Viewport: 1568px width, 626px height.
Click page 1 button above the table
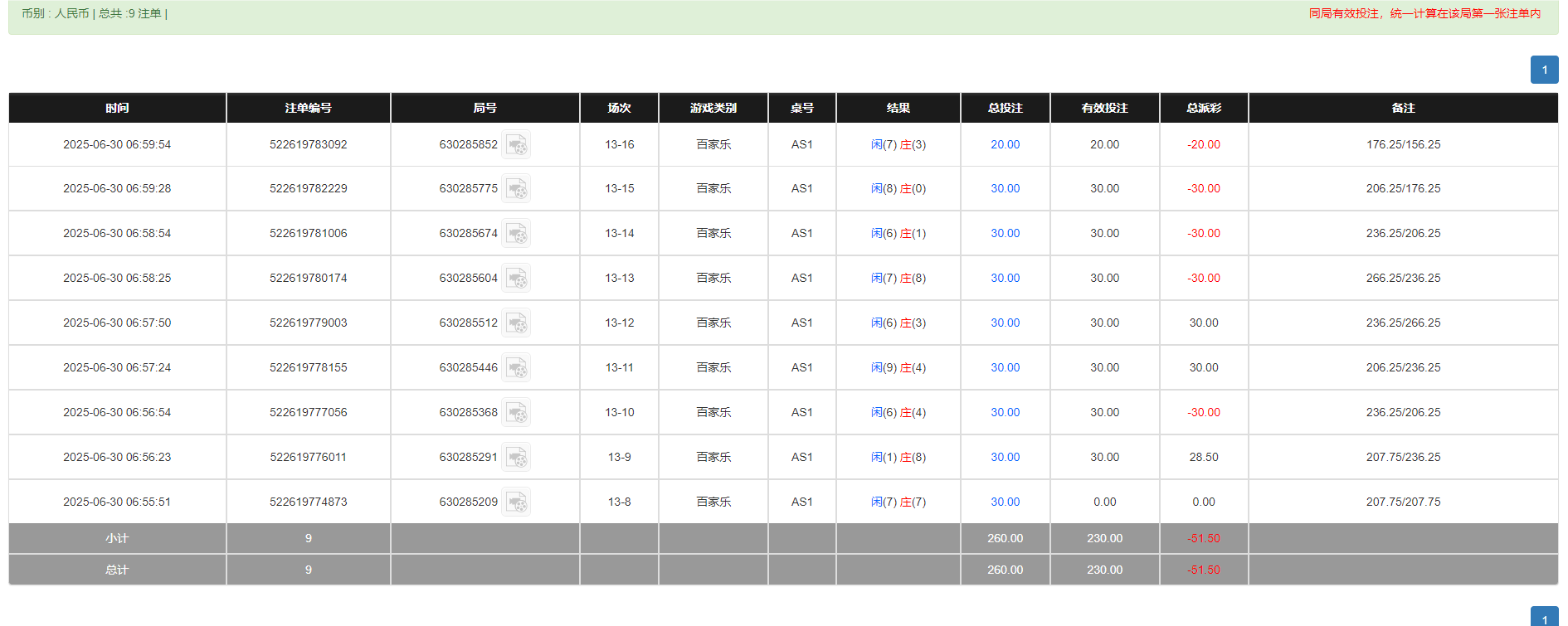(1544, 70)
